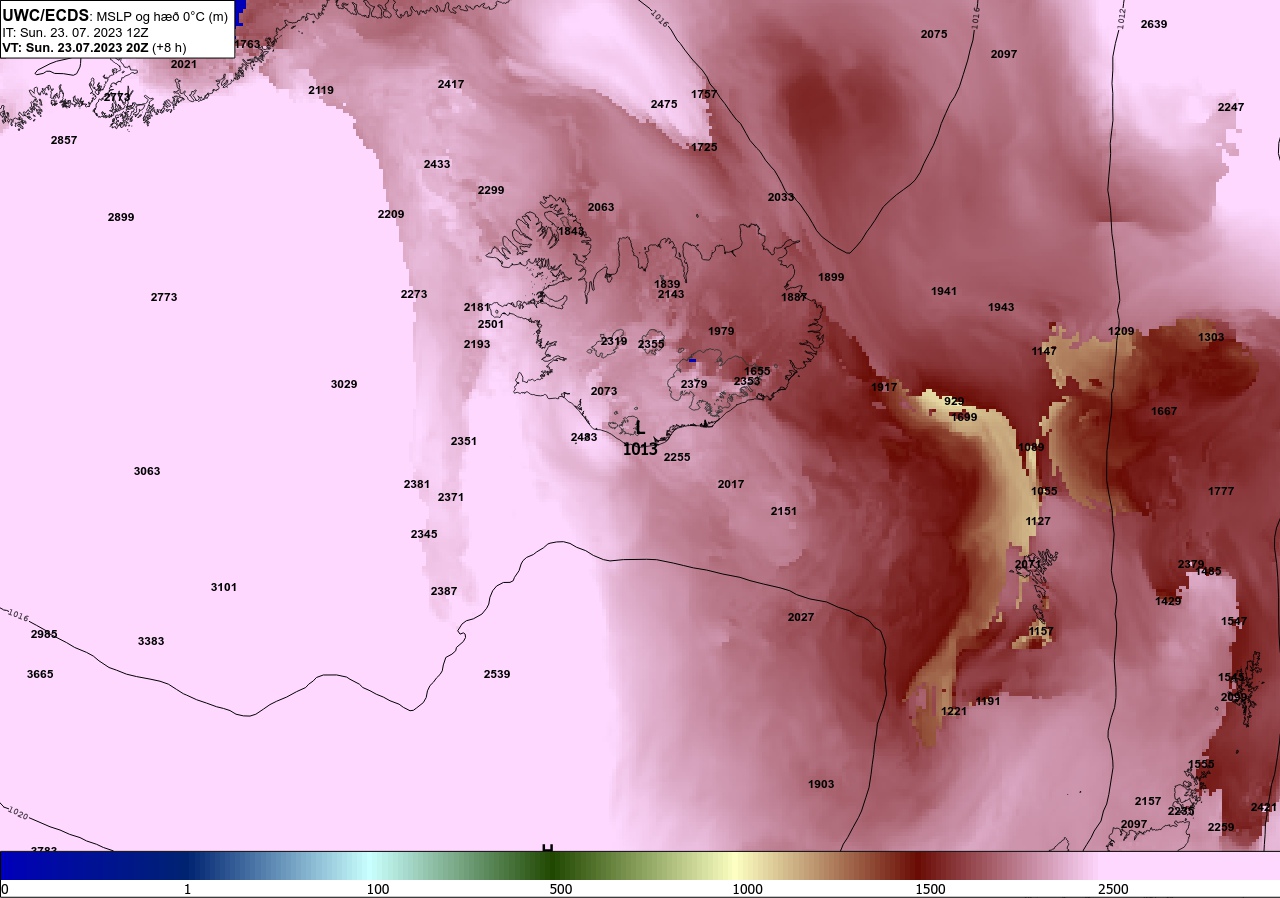The image size is (1280, 898).
Task: Click the 1303 height value
Action: click(1211, 337)
